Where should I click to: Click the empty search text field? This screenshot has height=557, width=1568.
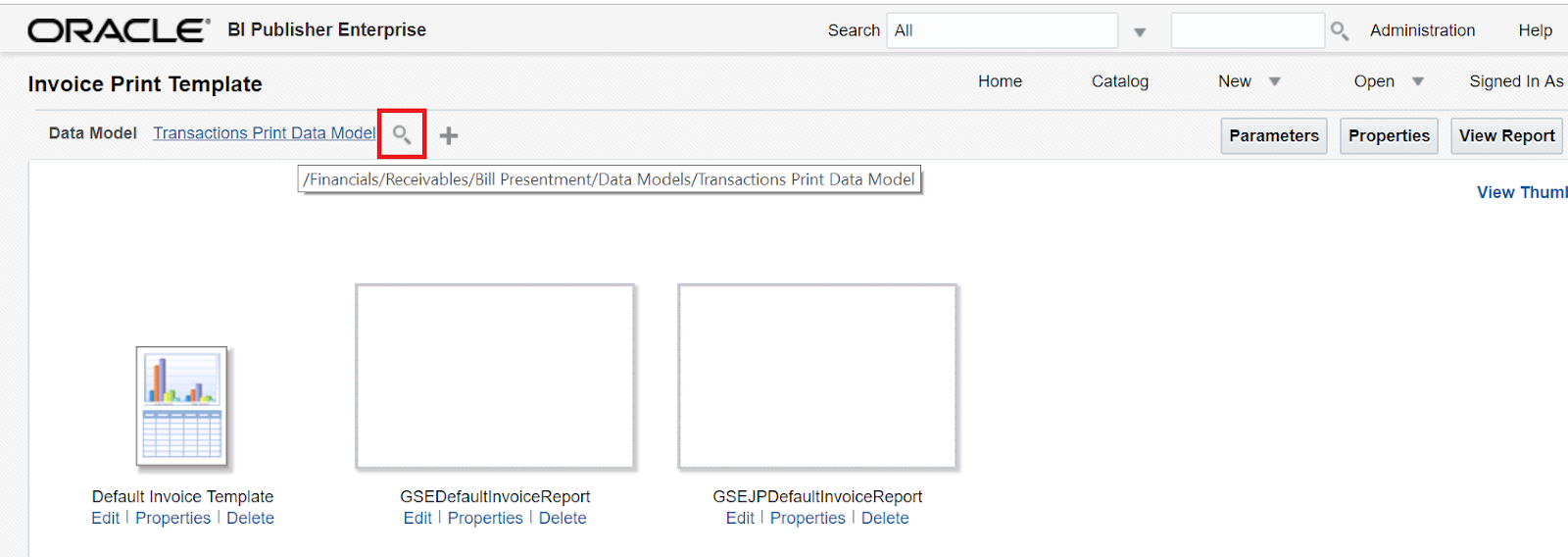click(x=1247, y=30)
